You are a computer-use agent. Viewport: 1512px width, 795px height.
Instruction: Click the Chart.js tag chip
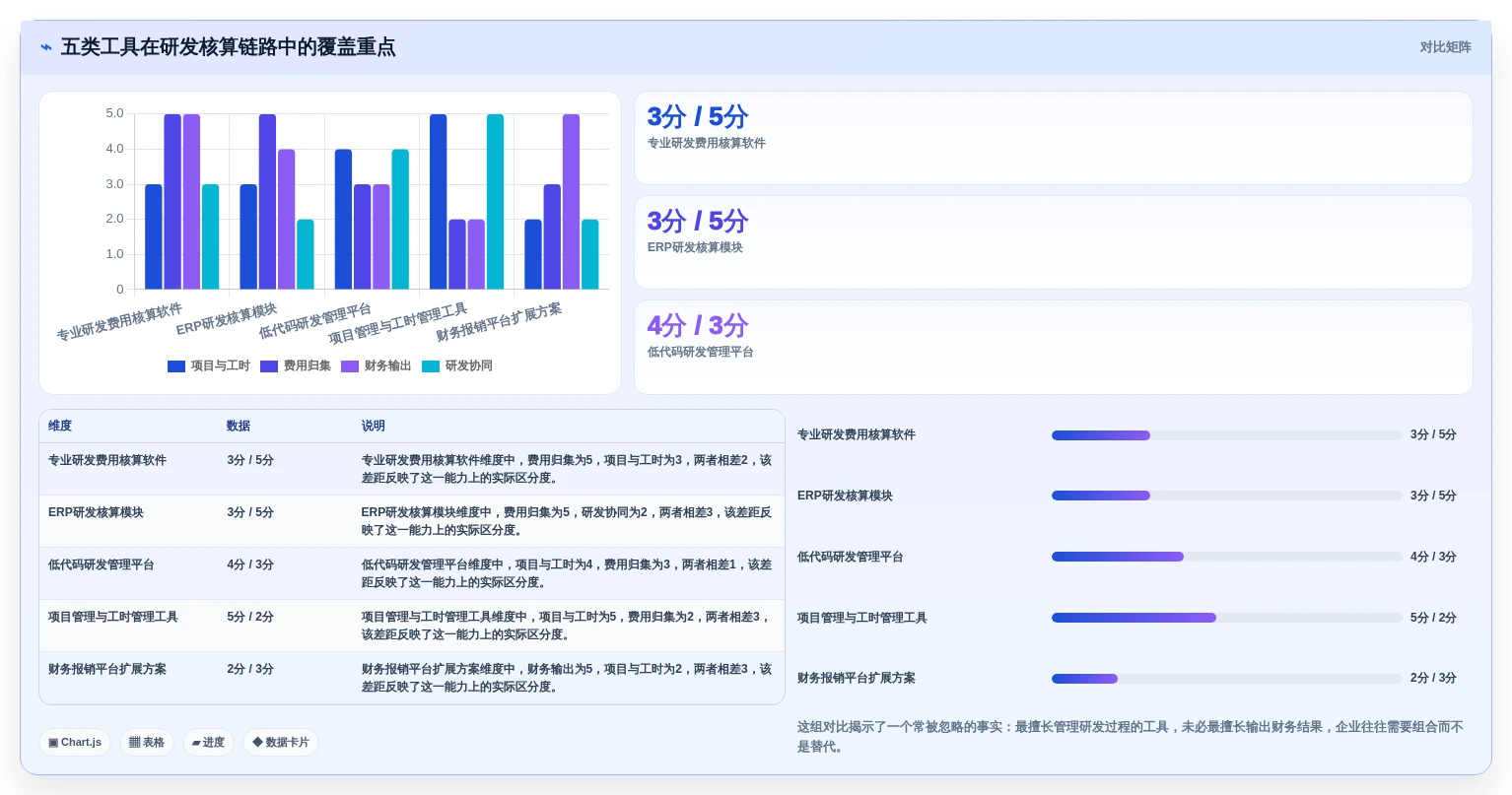[75, 743]
